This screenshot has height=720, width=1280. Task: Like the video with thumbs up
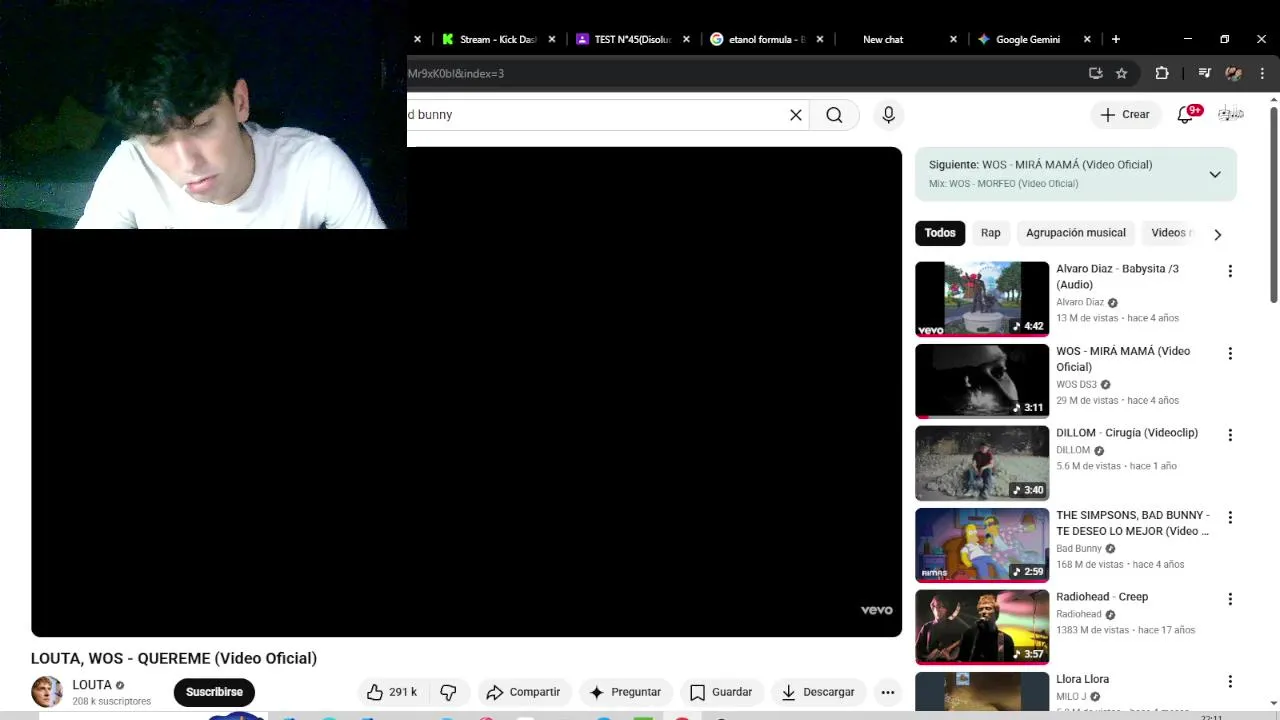pos(392,692)
